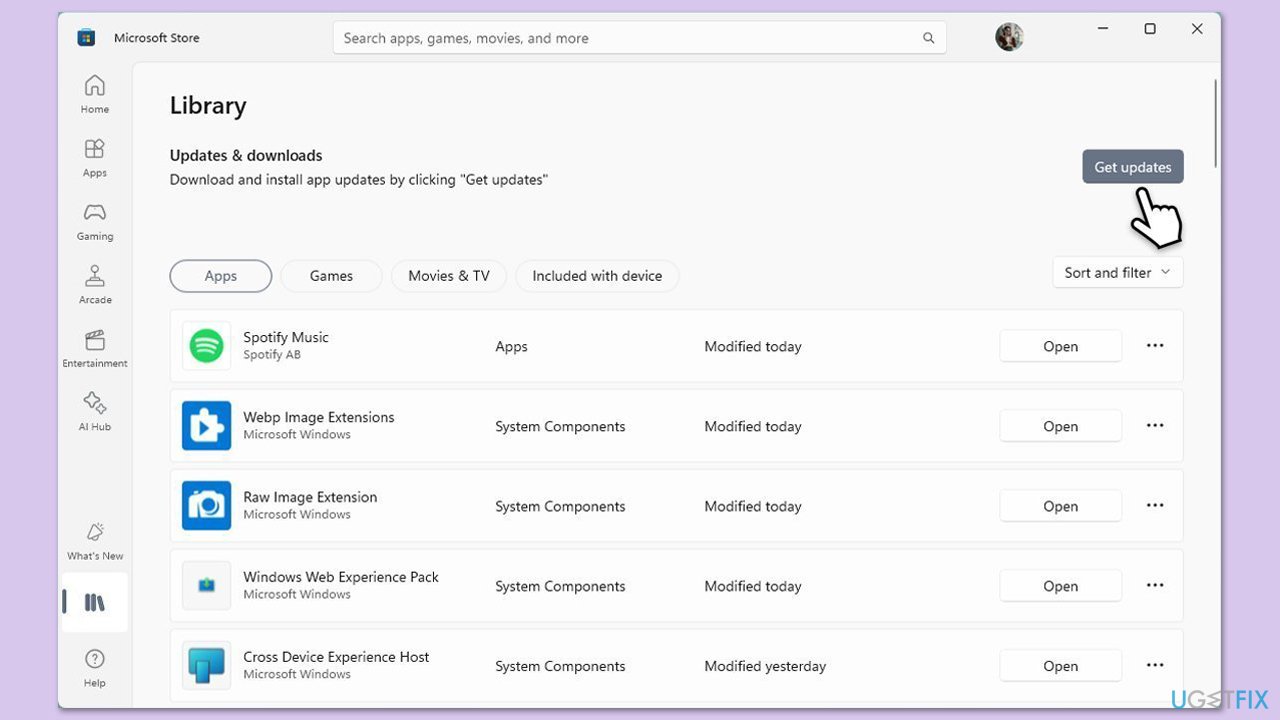The width and height of the screenshot is (1280, 720).
Task: Click the Get updates button
Action: click(x=1132, y=167)
